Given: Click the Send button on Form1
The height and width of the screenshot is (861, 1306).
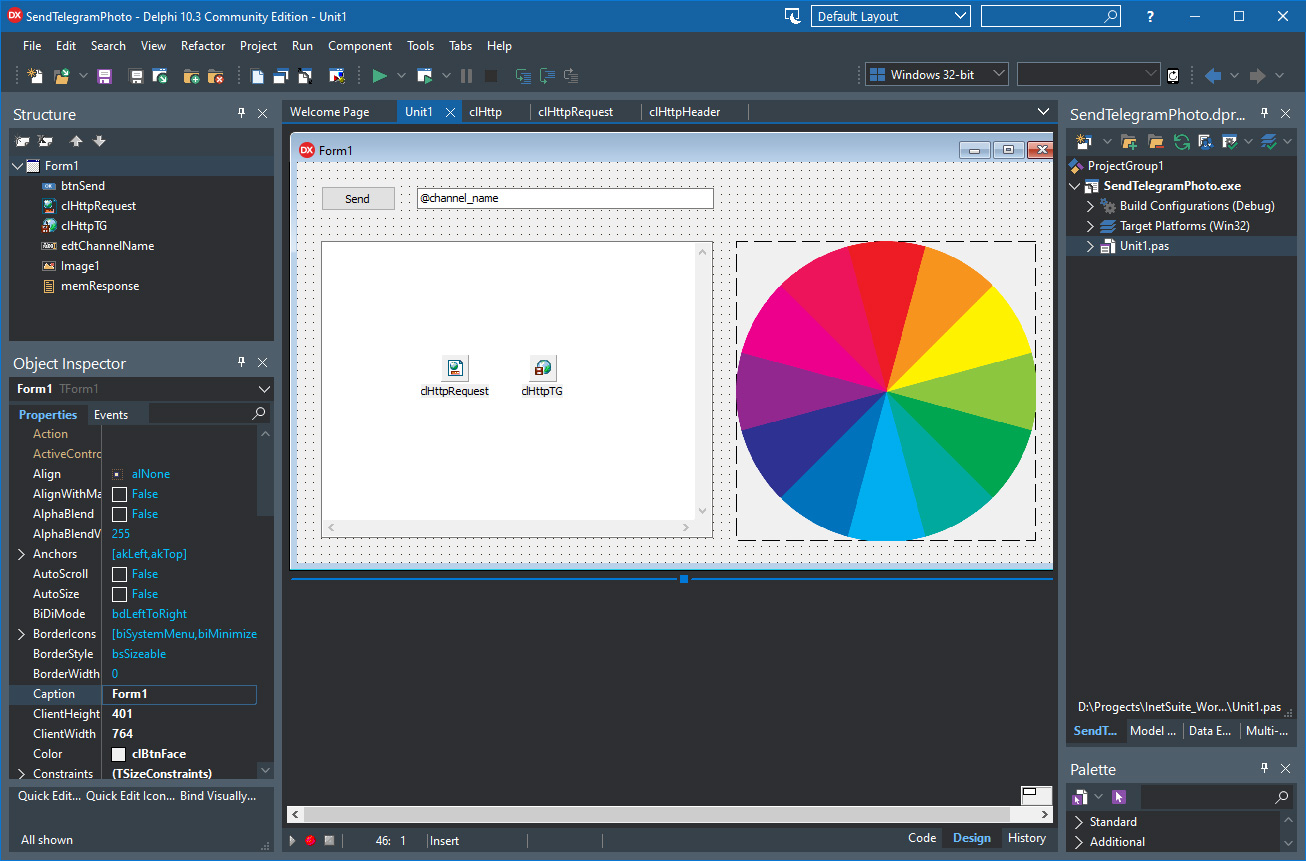Looking at the screenshot, I should 358,199.
